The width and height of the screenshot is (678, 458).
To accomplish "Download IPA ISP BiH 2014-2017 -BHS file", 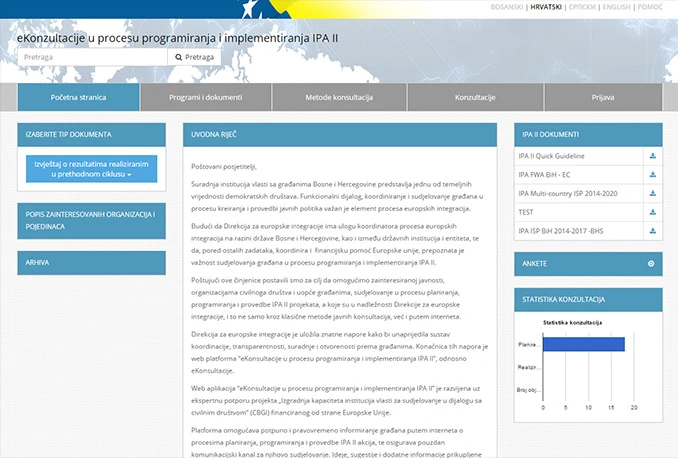I will click(x=652, y=231).
